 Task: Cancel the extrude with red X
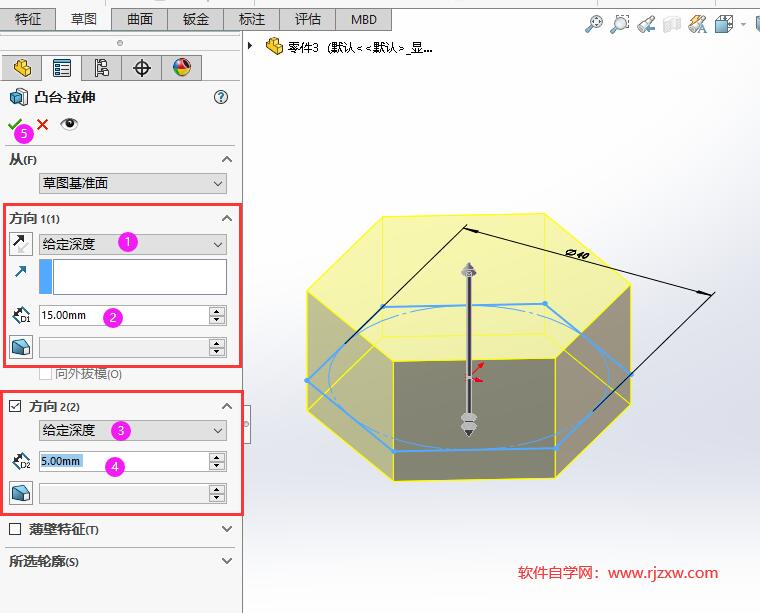click(x=43, y=125)
